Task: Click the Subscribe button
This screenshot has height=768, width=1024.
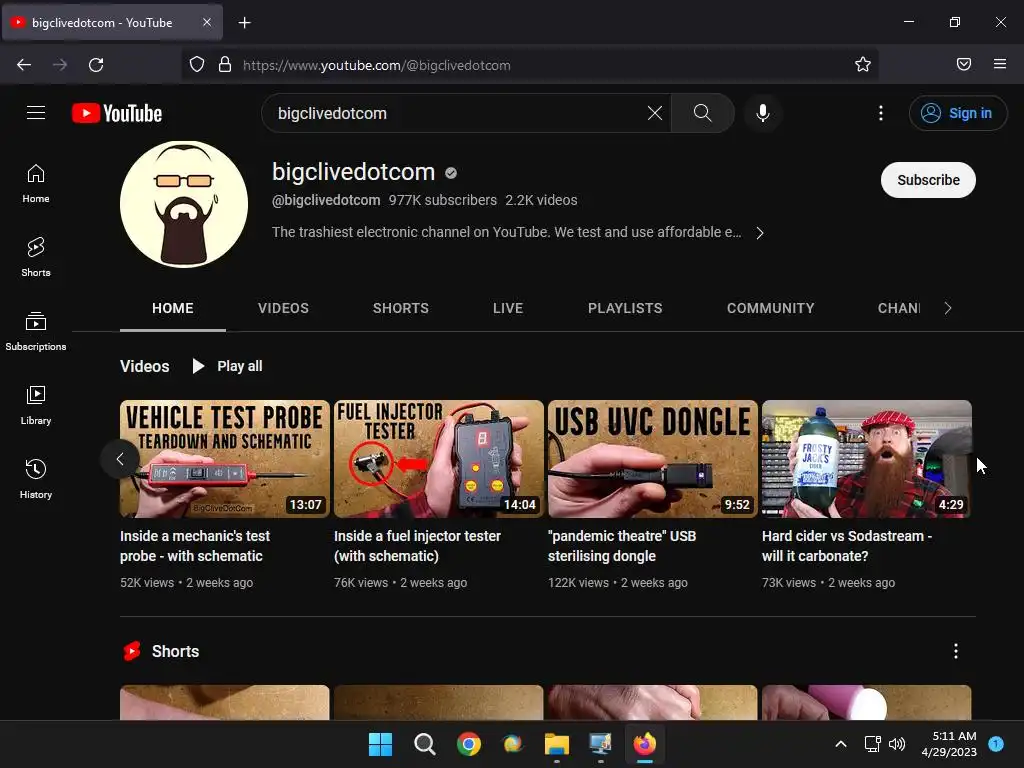Action: pos(928,180)
